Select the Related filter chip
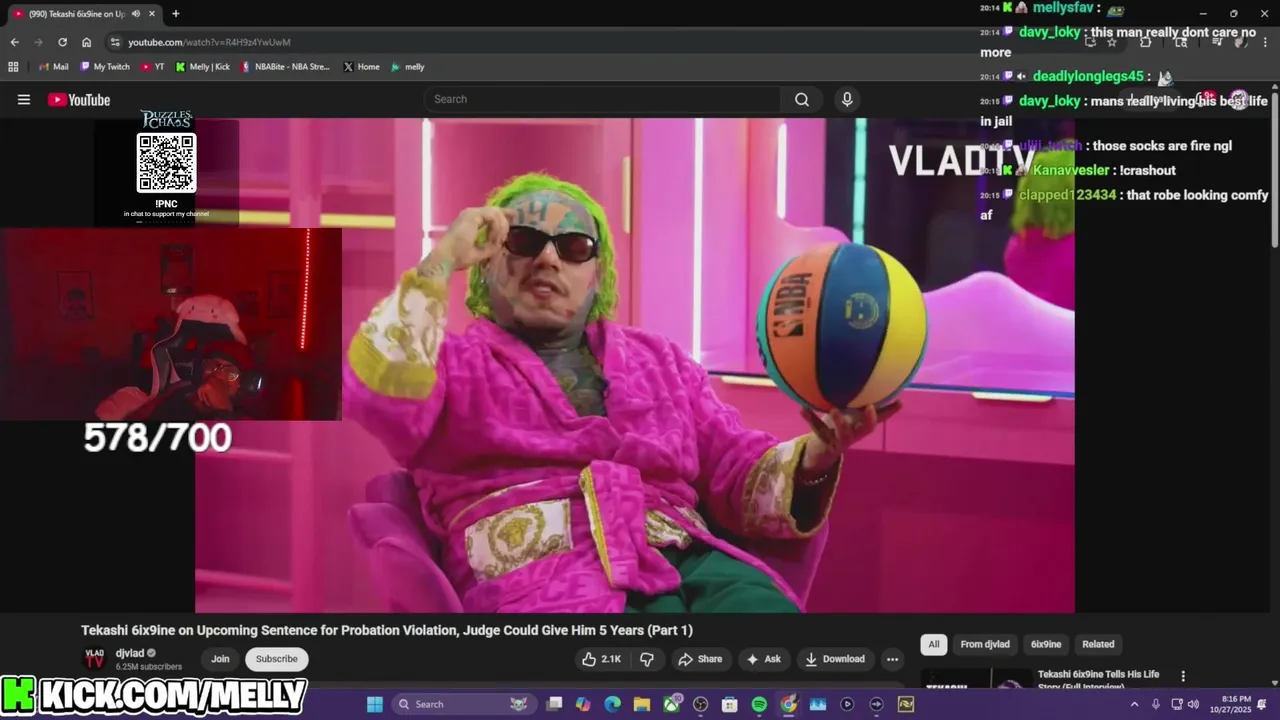The width and height of the screenshot is (1280, 720). pyautogui.click(x=1098, y=644)
